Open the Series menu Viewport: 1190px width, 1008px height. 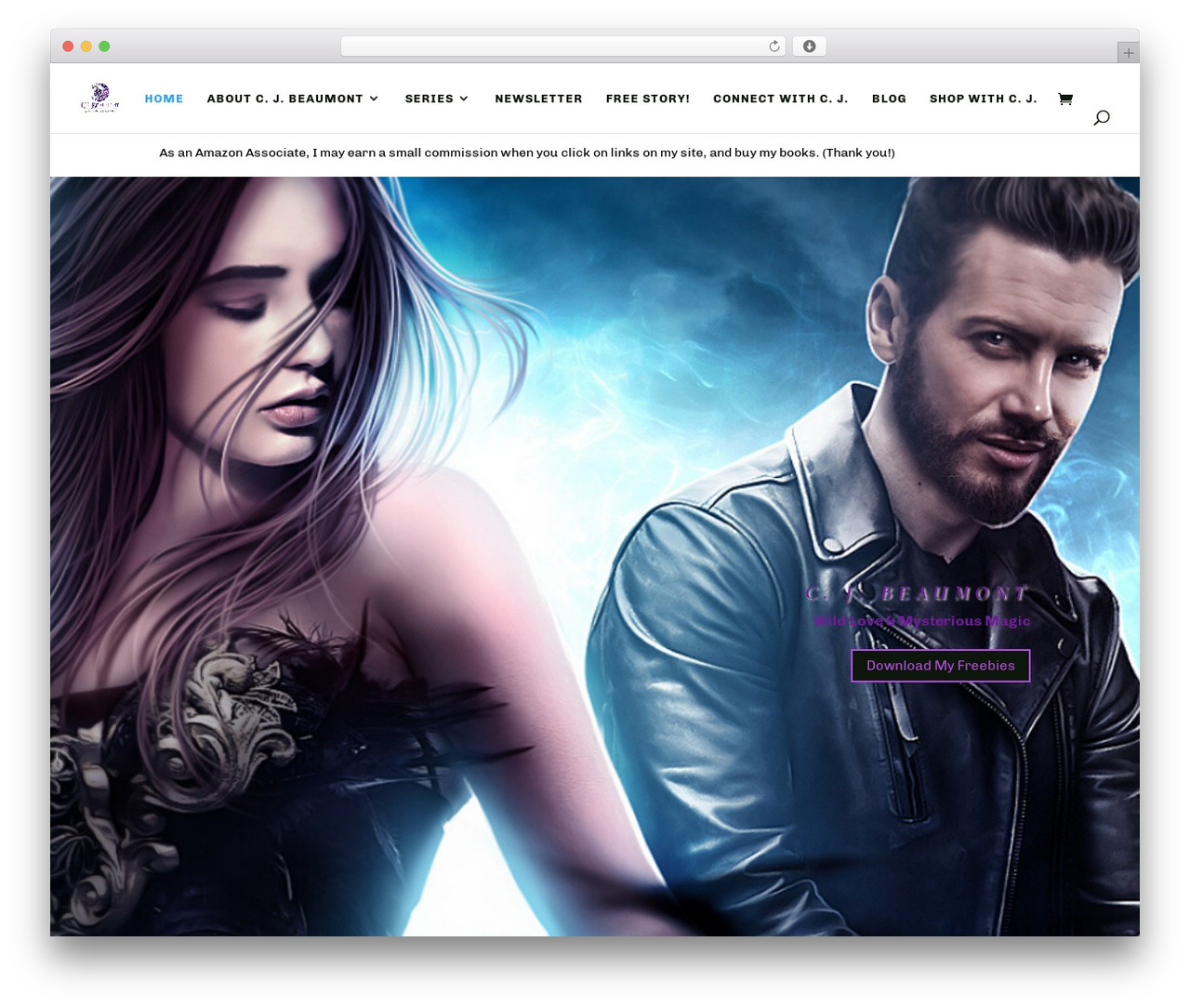[429, 99]
